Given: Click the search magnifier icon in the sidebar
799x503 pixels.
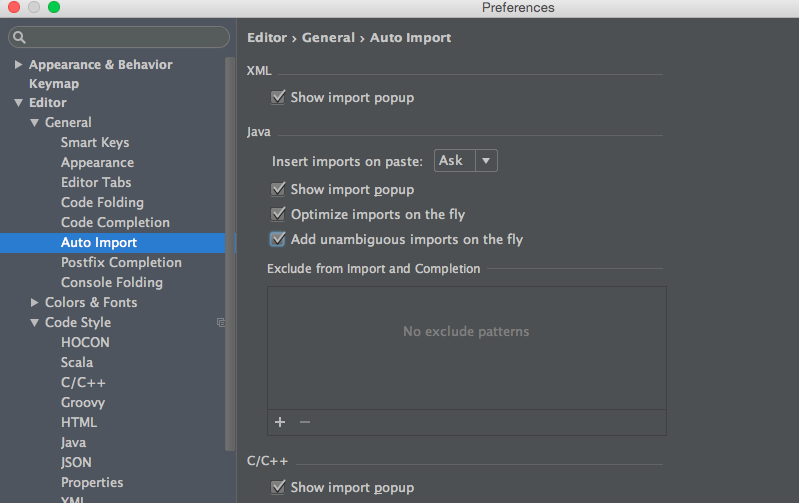Looking at the screenshot, I should 20,38.
